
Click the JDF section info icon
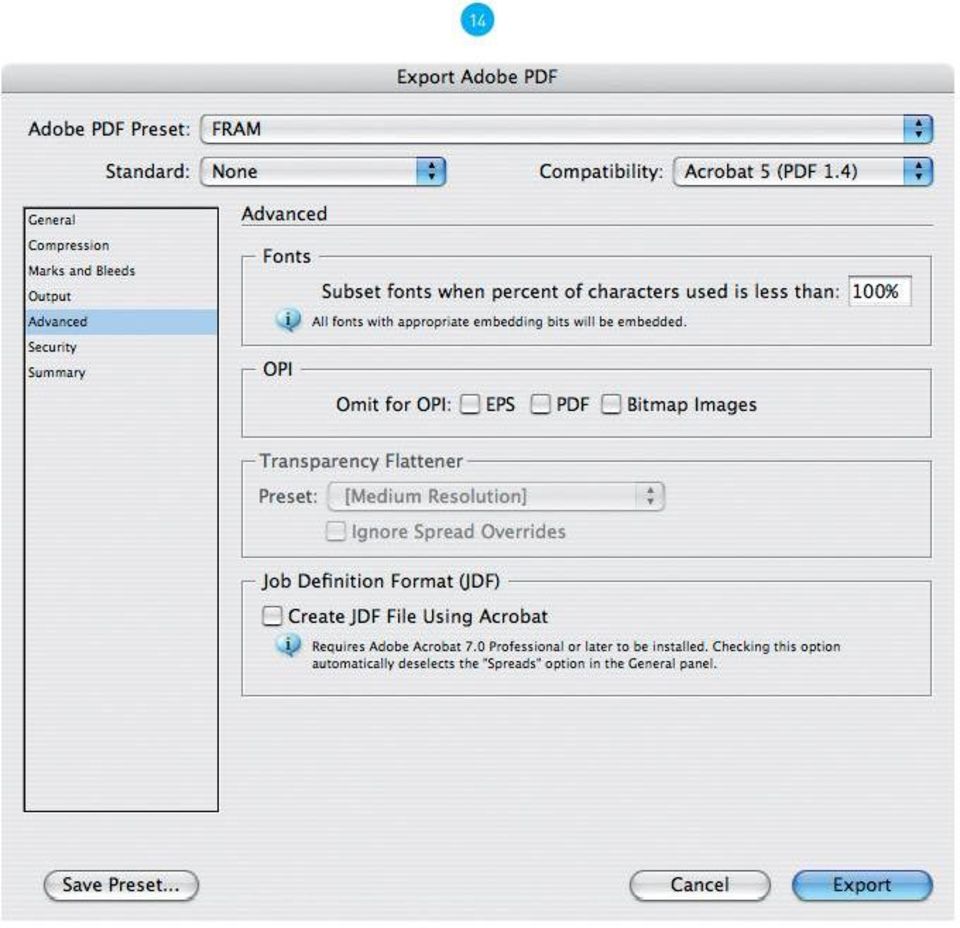coord(288,645)
